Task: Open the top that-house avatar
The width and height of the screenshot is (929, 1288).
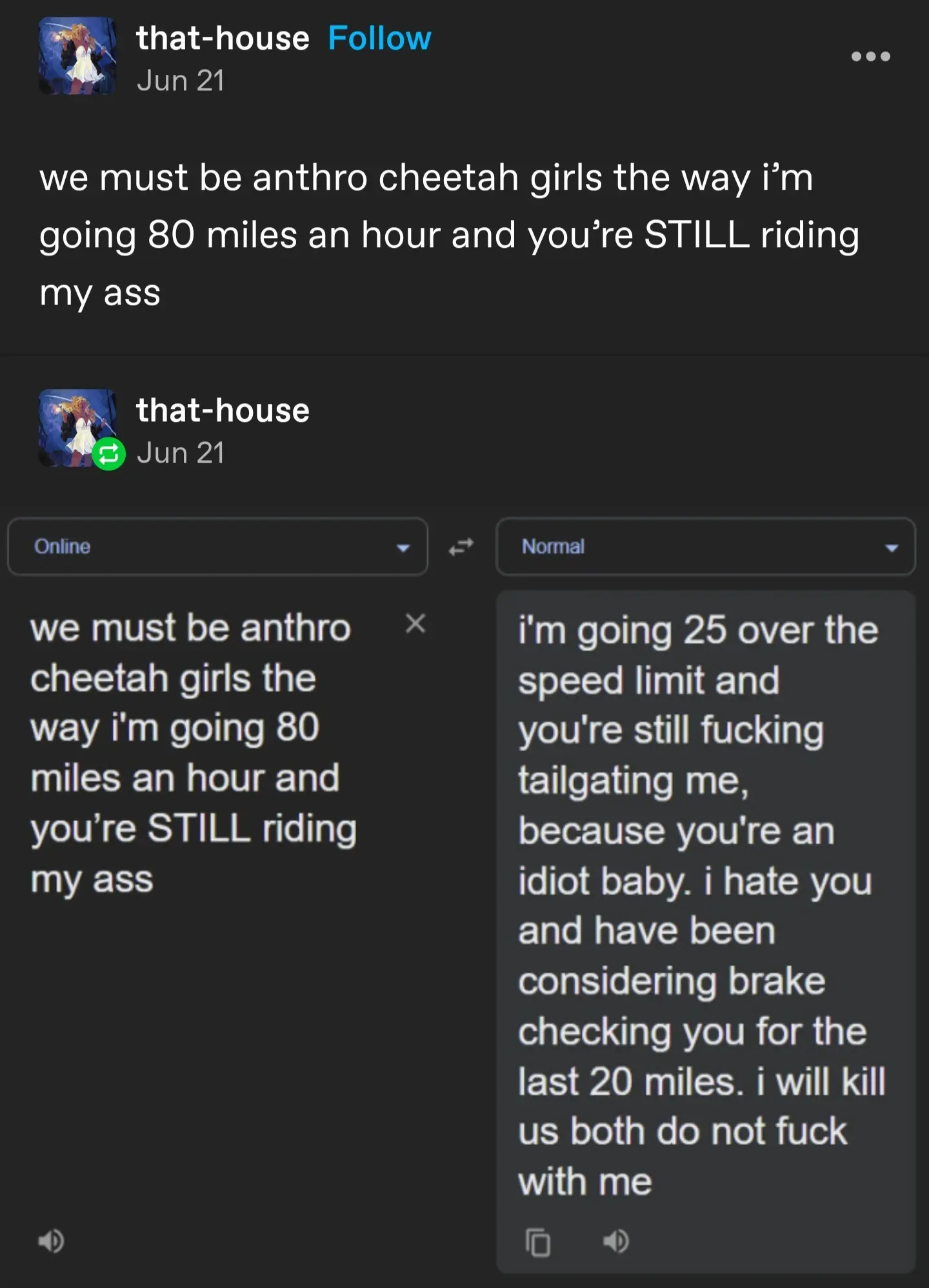Action: pyautogui.click(x=78, y=56)
